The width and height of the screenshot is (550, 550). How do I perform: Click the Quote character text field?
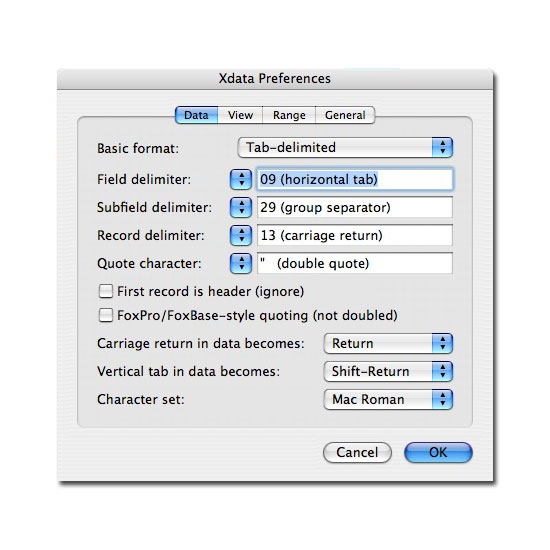coord(355,263)
